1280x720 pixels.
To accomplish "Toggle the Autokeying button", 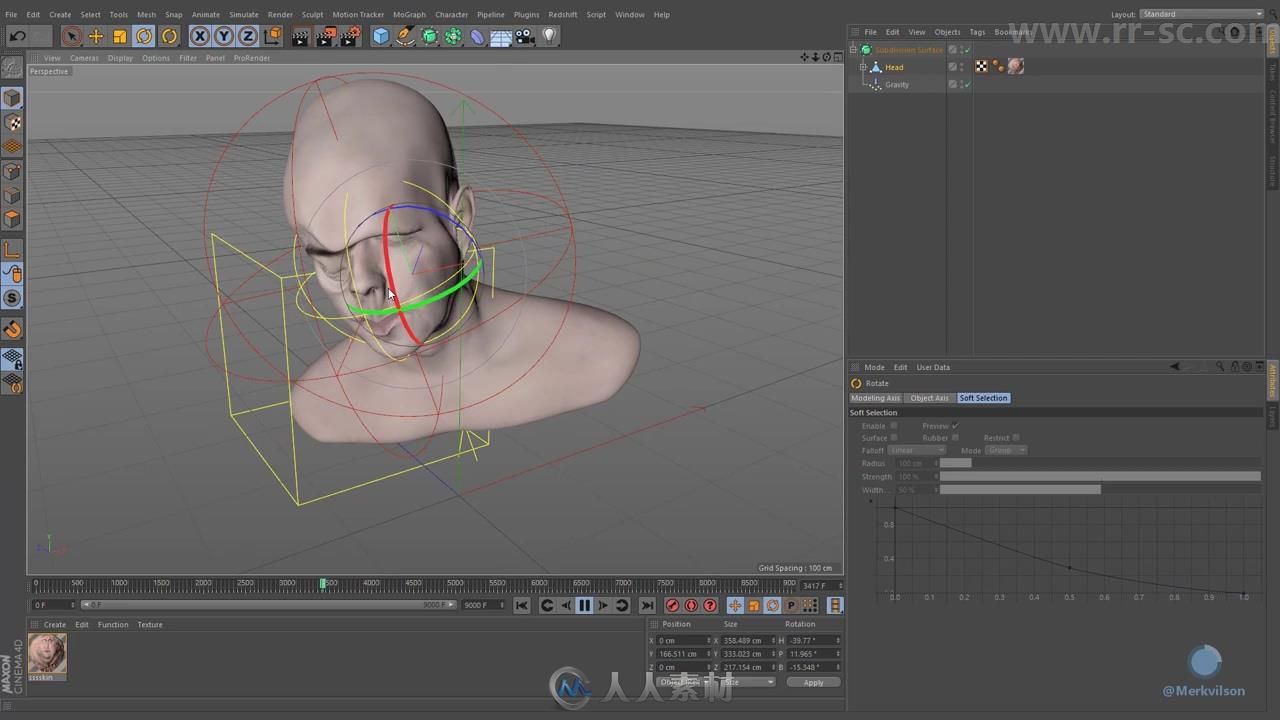I will tap(691, 605).
